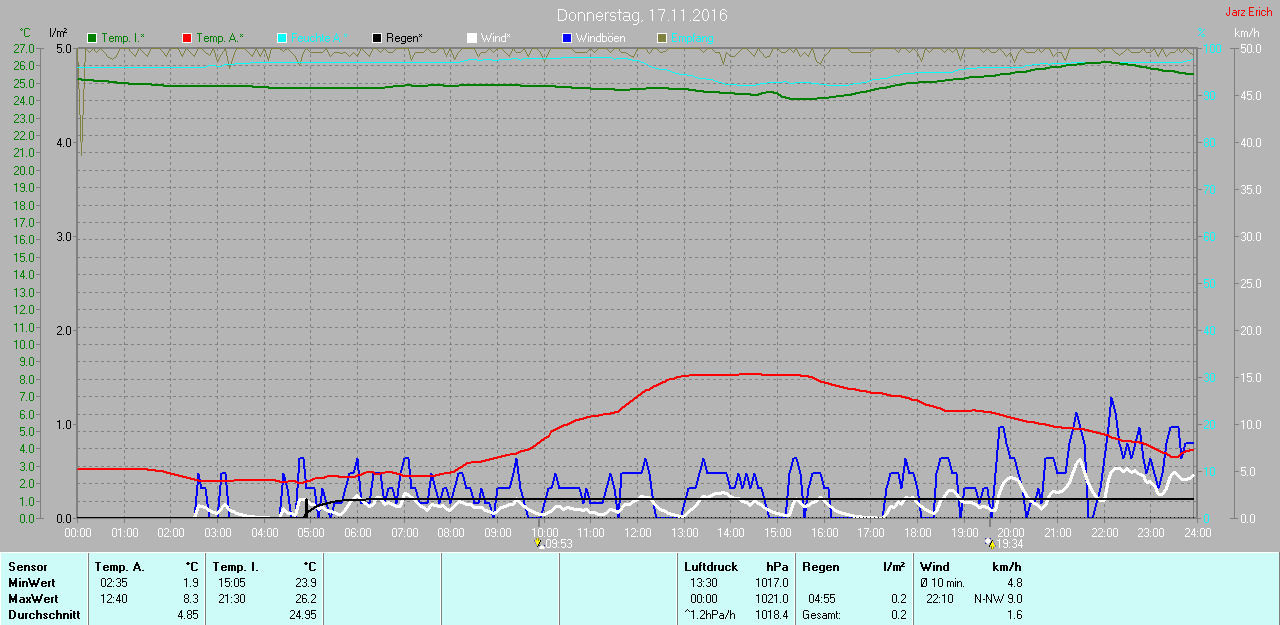Toggle the Regen series legend label
Viewport: 1280px width, 625px height.
pos(404,38)
